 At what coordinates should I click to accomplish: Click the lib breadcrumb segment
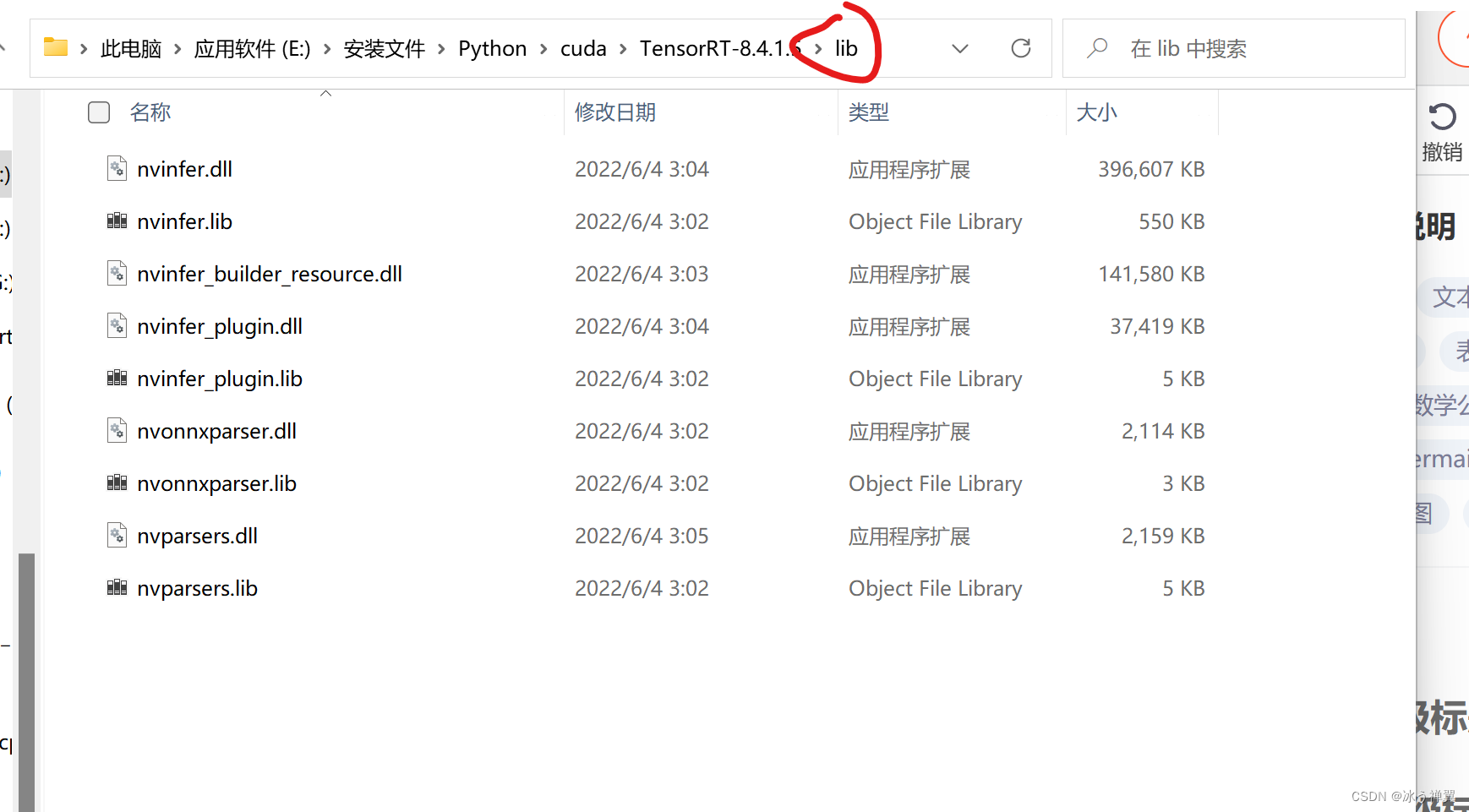[x=846, y=49]
